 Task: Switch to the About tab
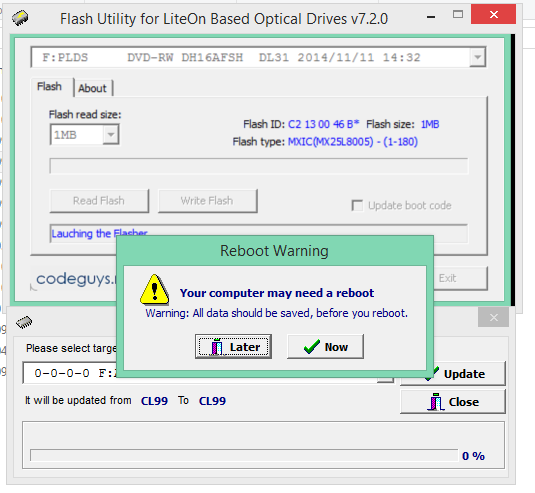click(x=92, y=88)
